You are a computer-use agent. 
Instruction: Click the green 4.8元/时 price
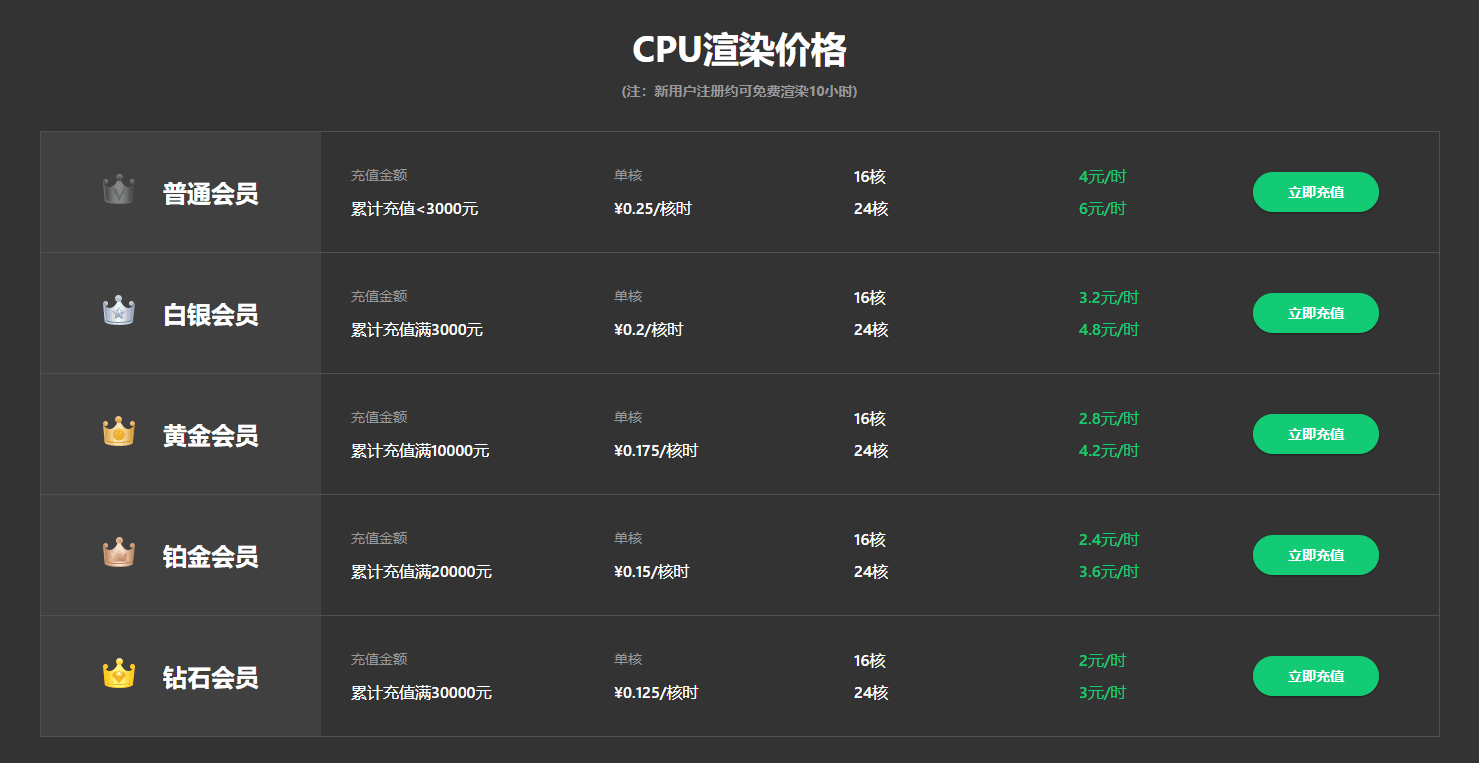pyautogui.click(x=1108, y=330)
